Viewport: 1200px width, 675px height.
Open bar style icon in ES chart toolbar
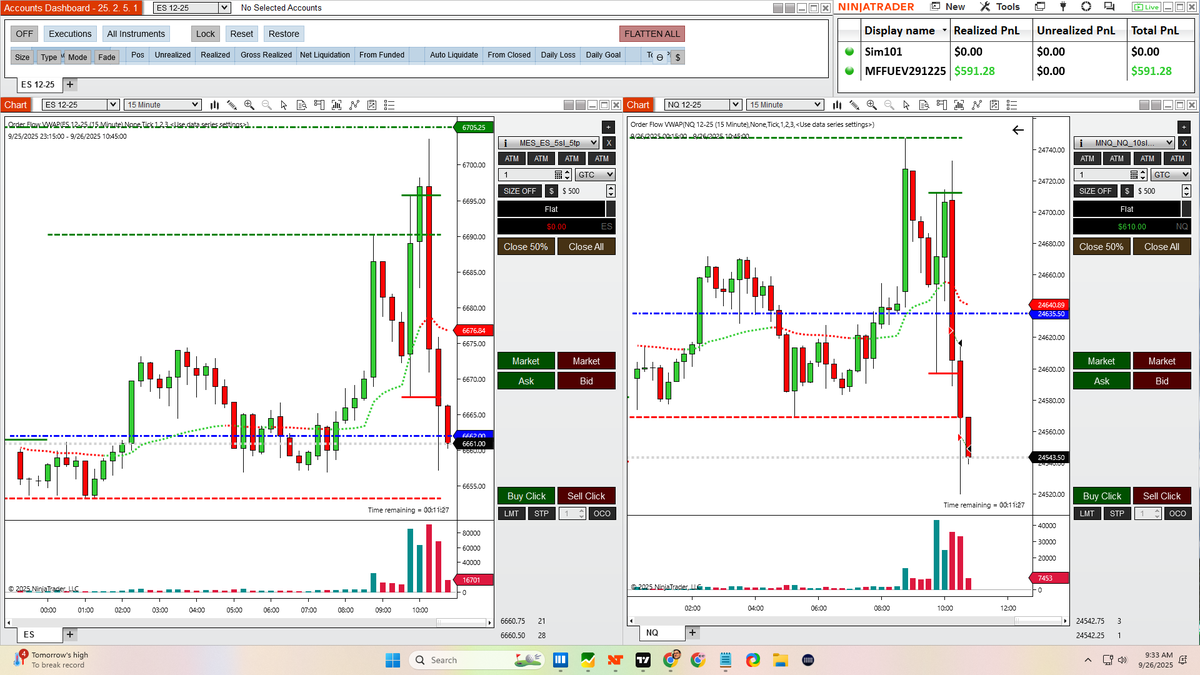[x=214, y=105]
